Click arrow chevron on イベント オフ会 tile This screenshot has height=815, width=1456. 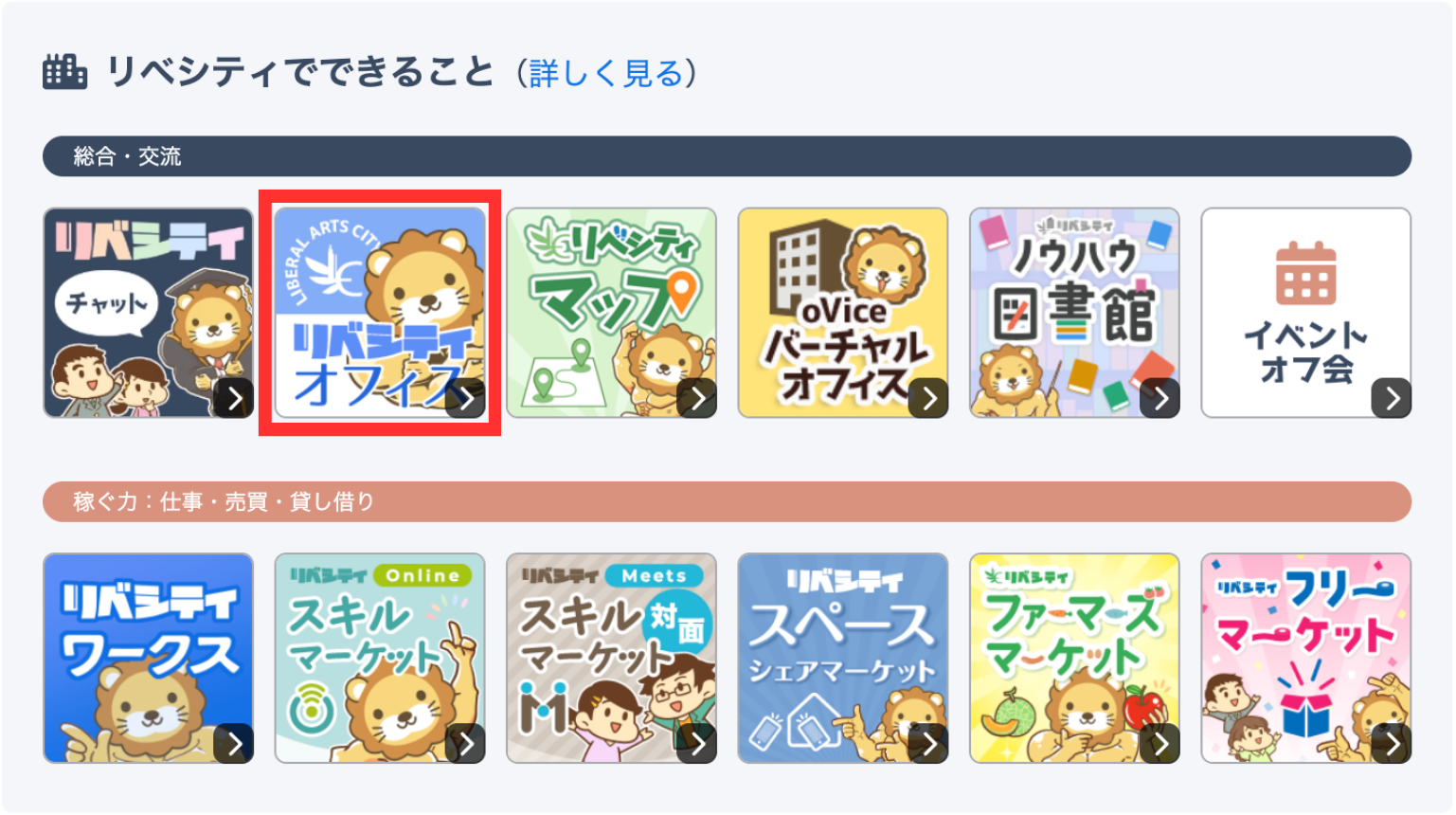pos(1392,398)
